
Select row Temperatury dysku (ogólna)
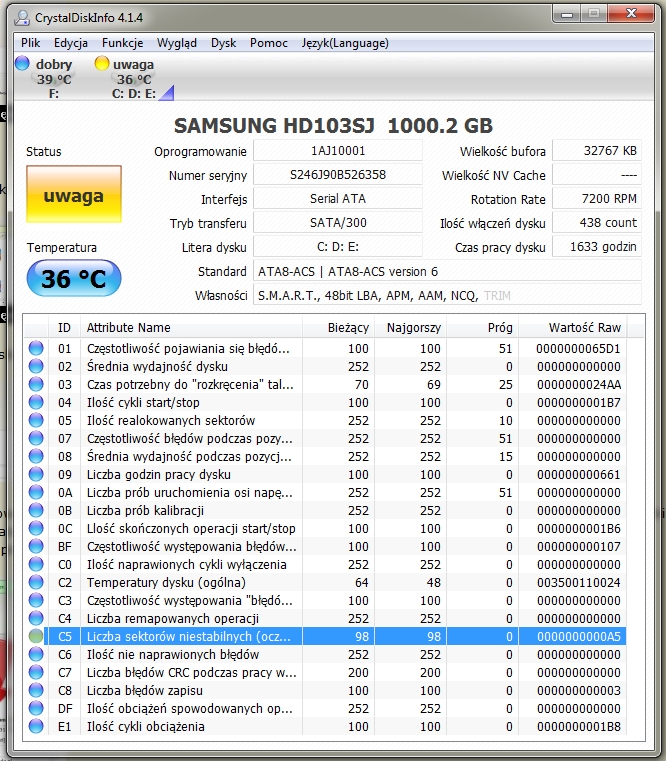tap(325, 582)
